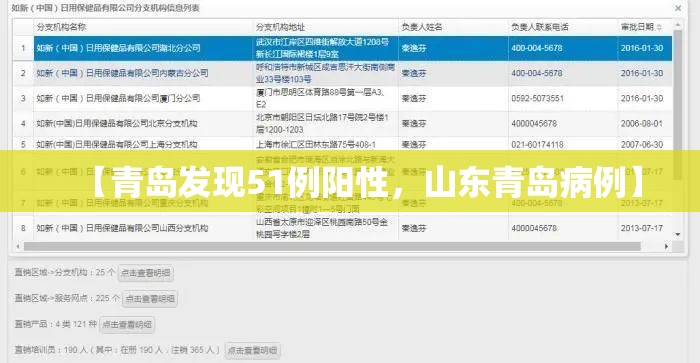View details for 直销产品 4类 121种
The image size is (700, 363).
(127, 324)
